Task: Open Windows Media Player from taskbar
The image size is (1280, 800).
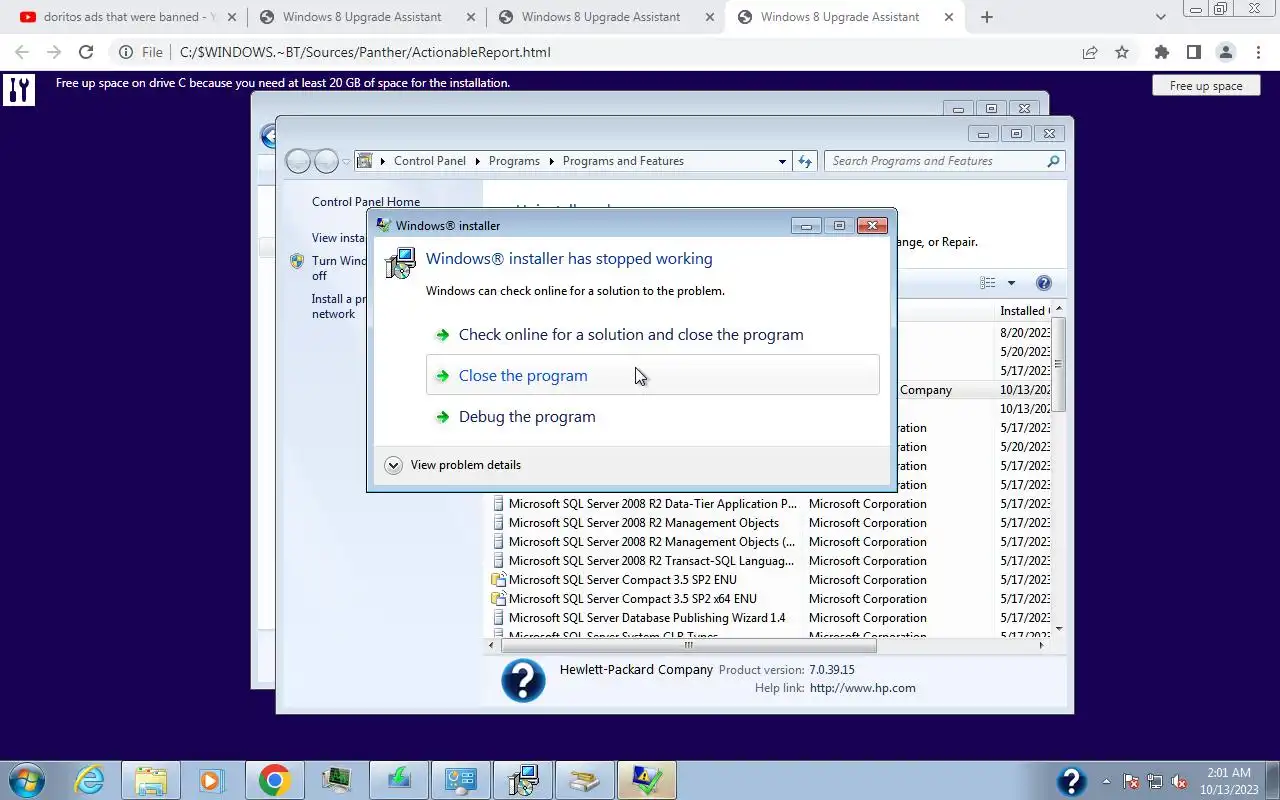Action: click(211, 780)
